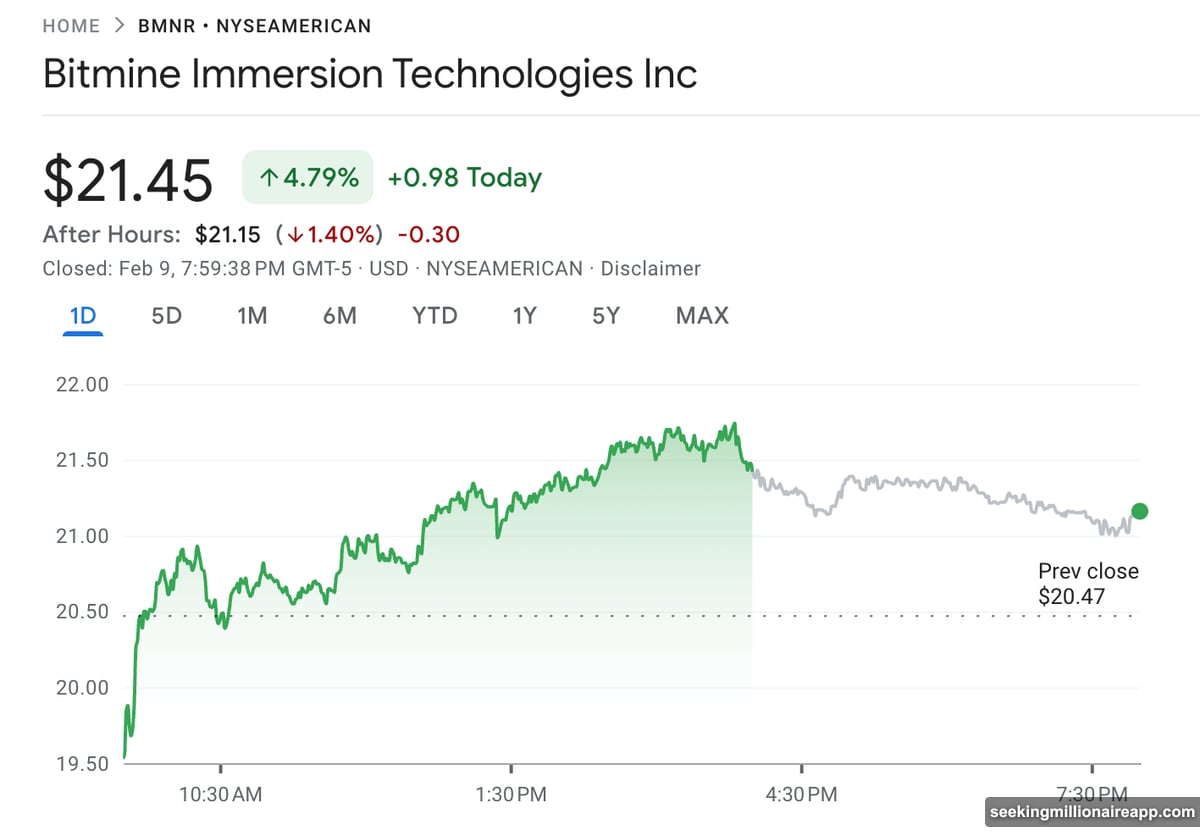Show the MAX time range
Screen dimensions: 1200x837
702,316
